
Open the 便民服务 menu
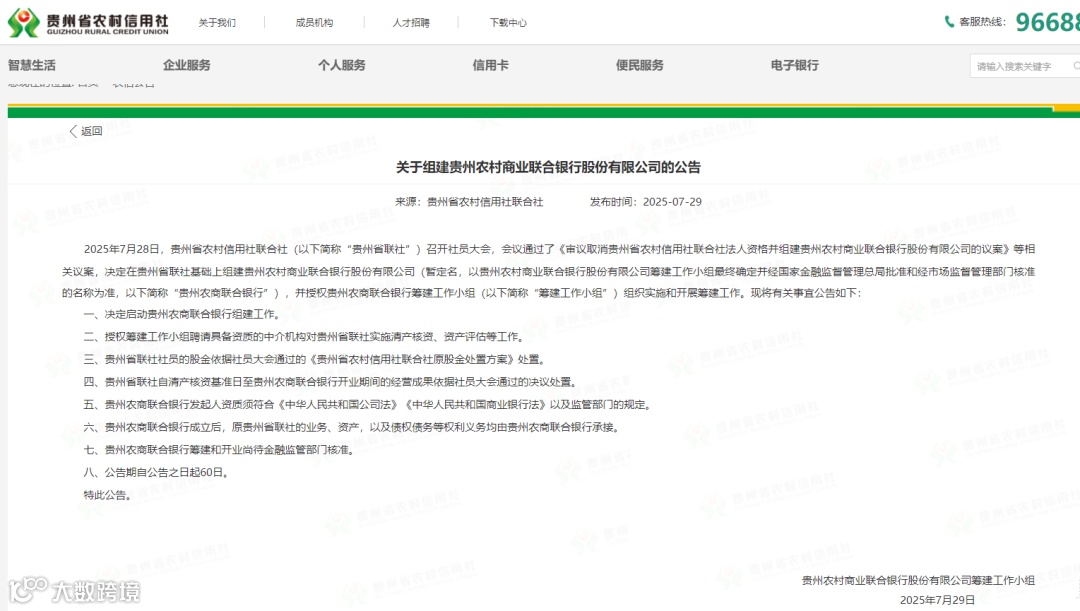click(x=640, y=65)
